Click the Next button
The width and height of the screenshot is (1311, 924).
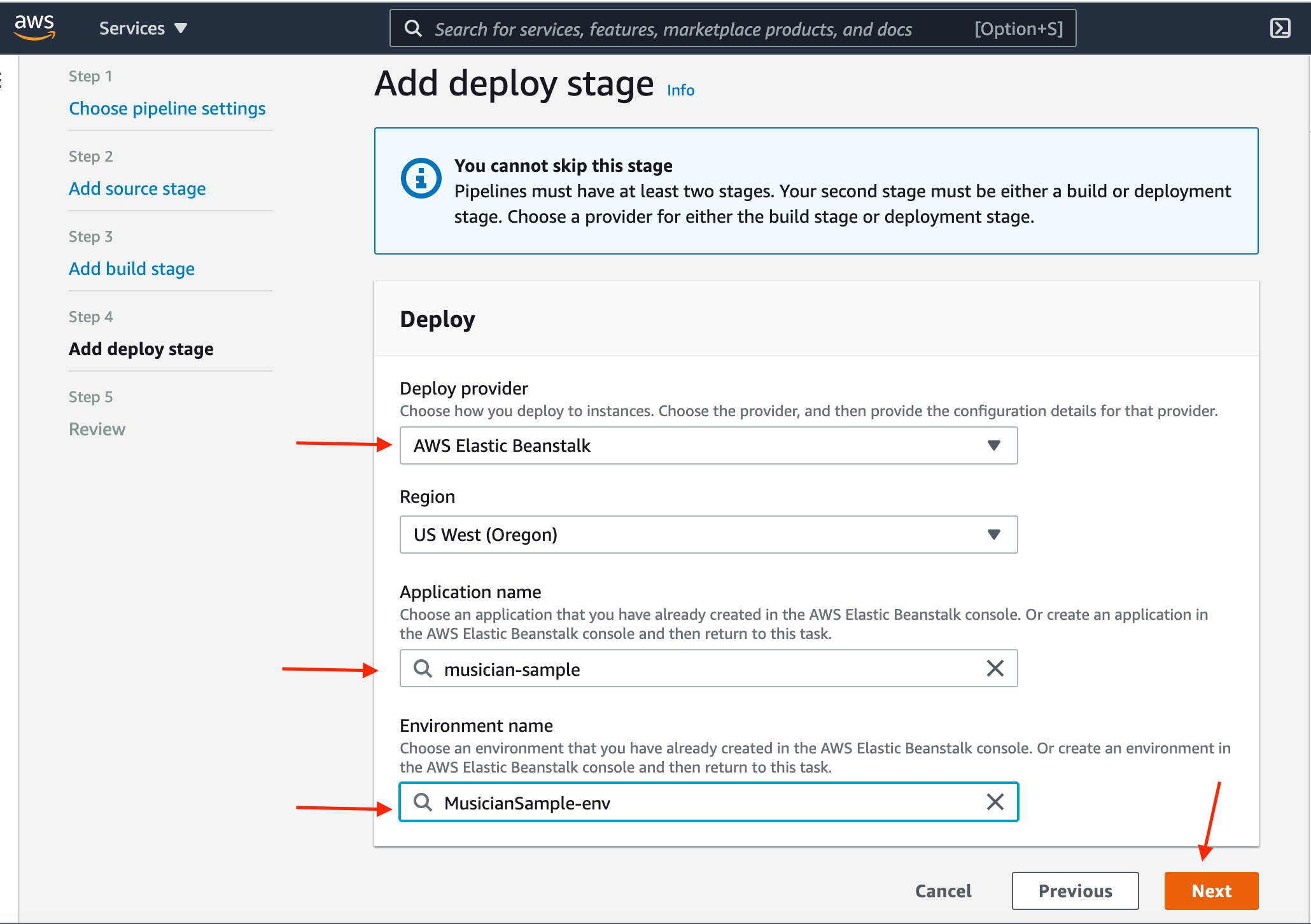coord(1211,890)
